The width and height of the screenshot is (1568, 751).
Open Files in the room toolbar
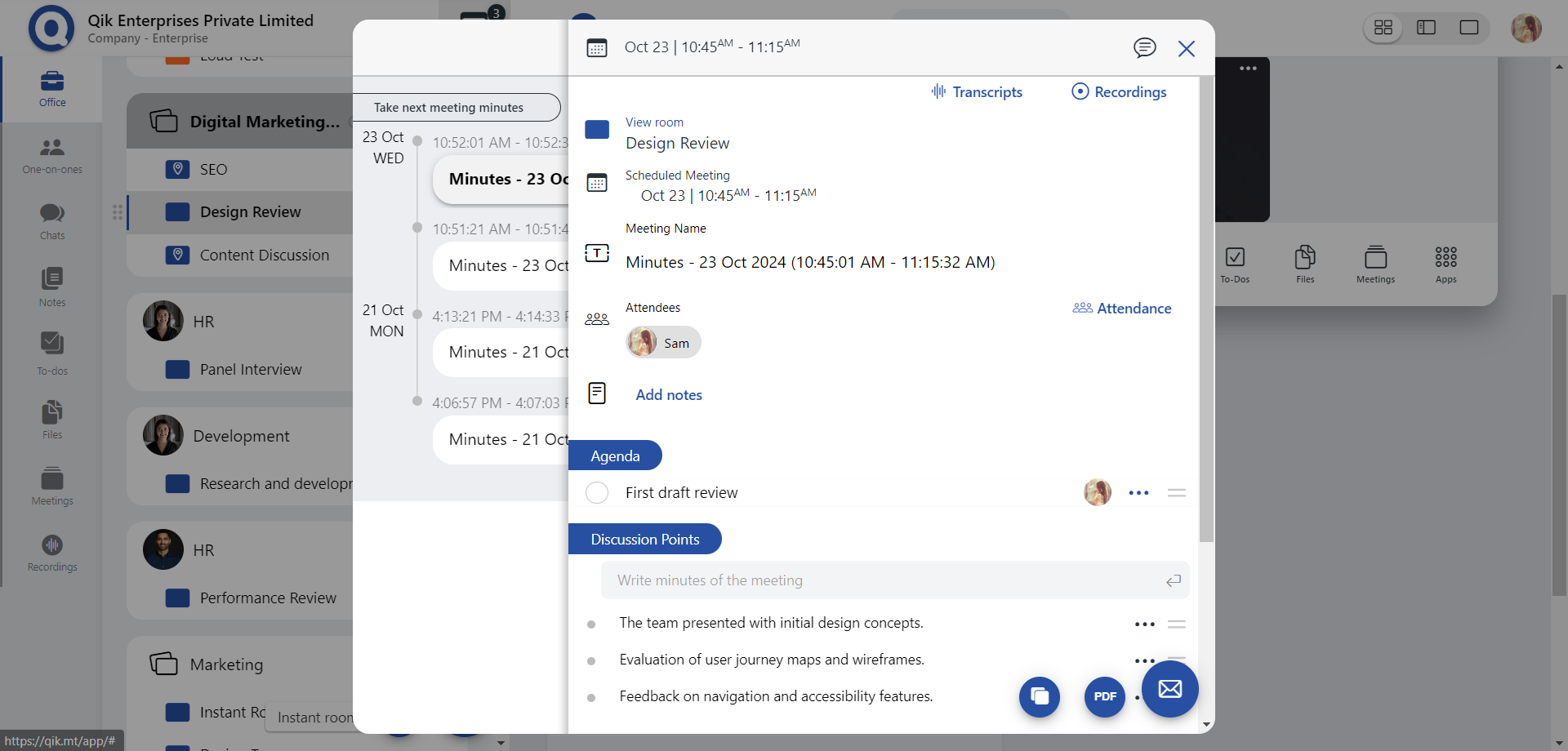tap(1305, 264)
